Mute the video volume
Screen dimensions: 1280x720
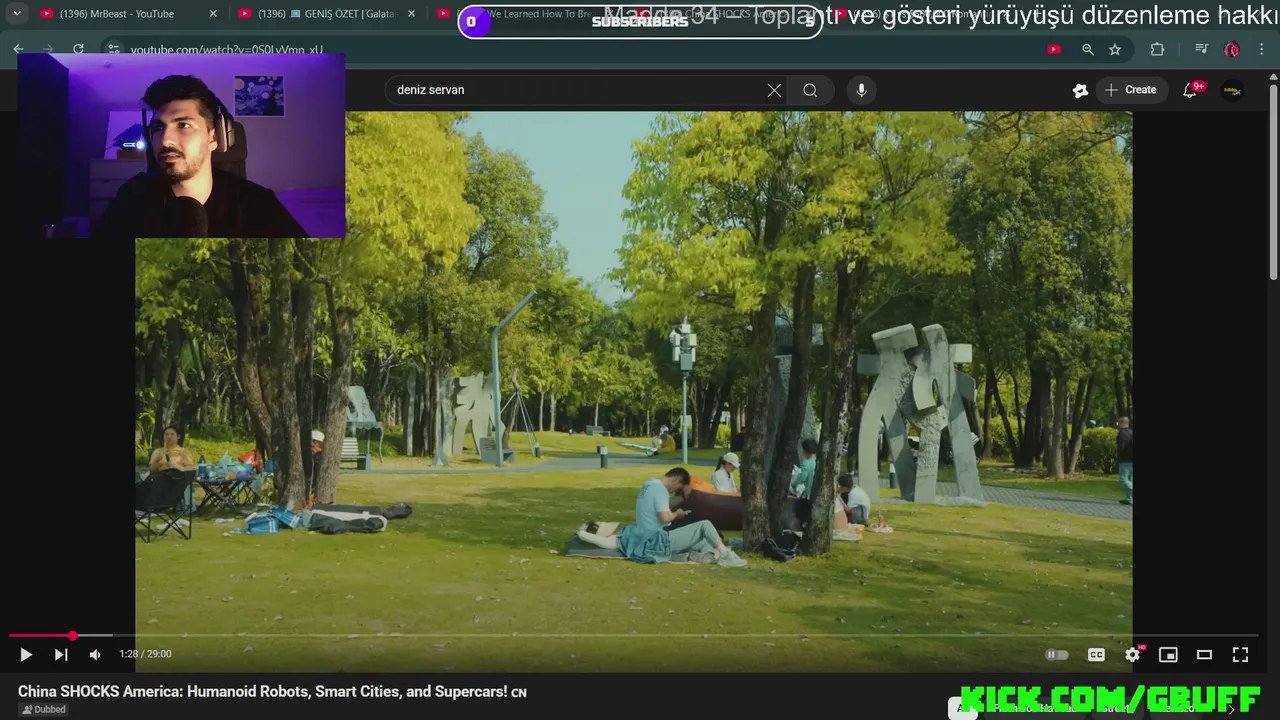tap(95, 654)
